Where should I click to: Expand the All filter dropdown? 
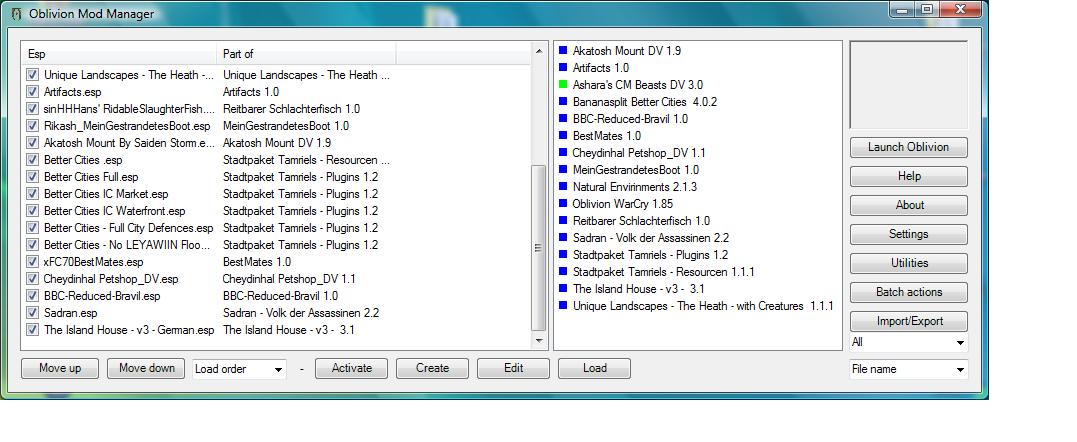tap(908, 343)
